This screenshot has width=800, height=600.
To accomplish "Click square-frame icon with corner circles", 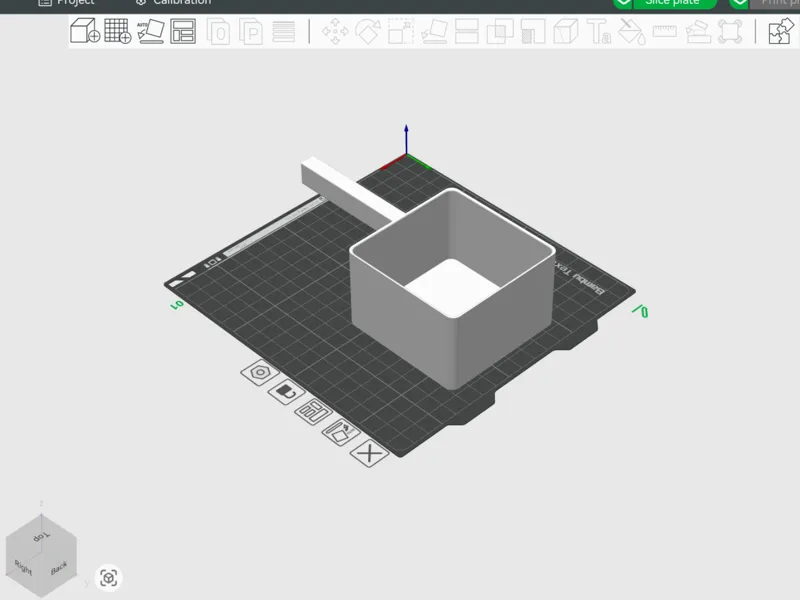I will tap(730, 32).
